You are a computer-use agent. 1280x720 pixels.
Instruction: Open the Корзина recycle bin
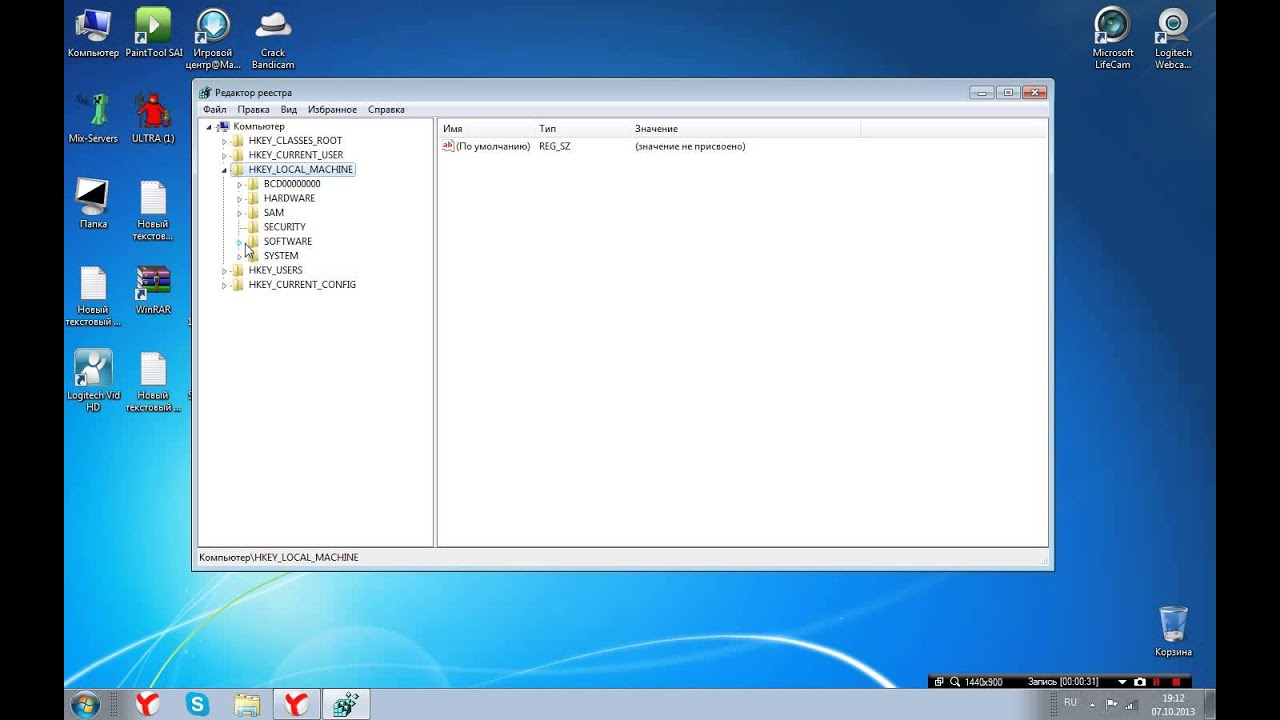pyautogui.click(x=1173, y=631)
